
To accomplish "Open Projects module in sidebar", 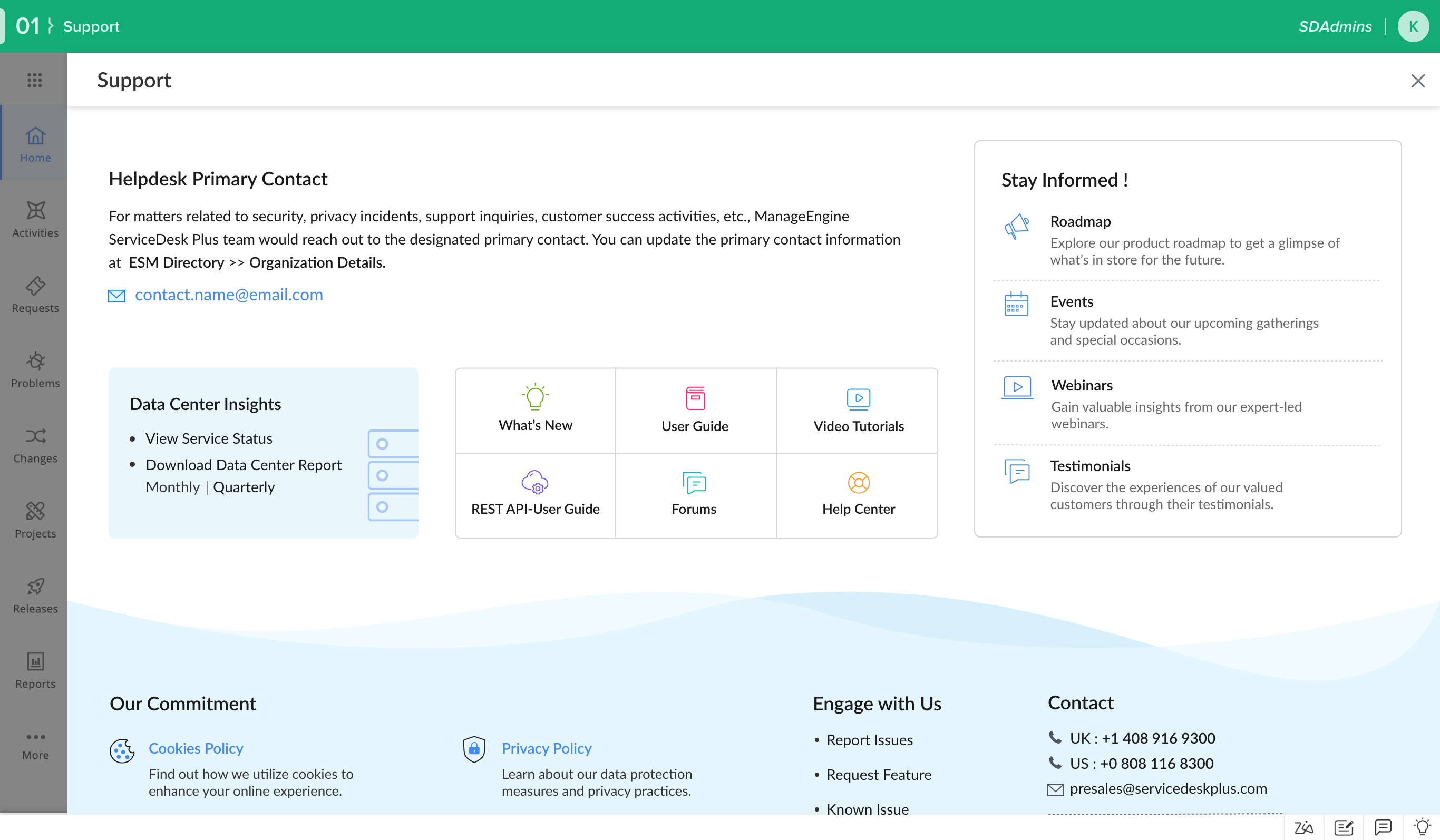I will (35, 520).
